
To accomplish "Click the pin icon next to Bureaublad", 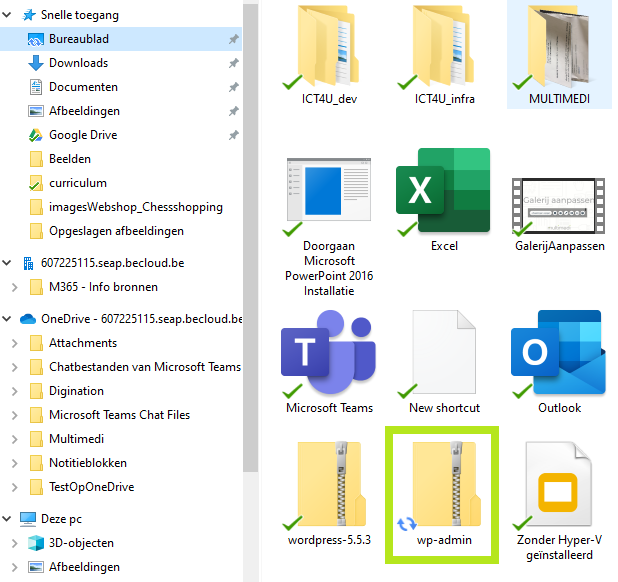I will pyautogui.click(x=234, y=39).
